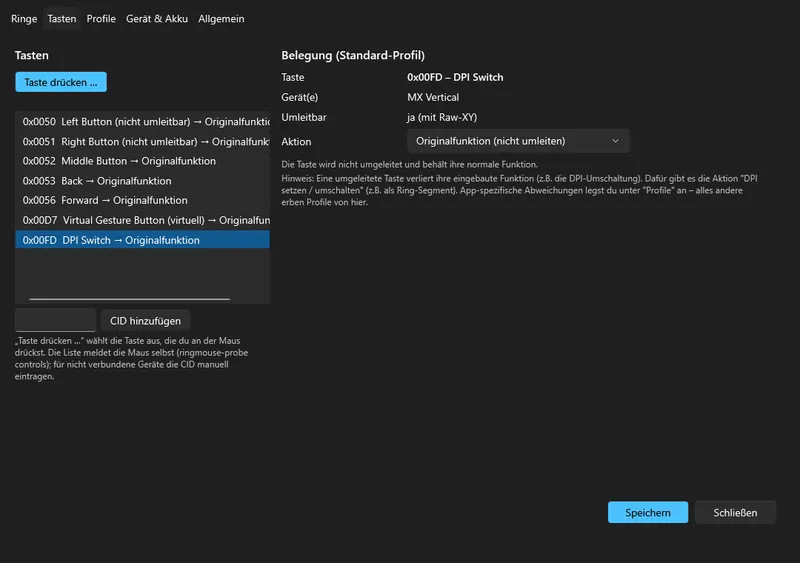
Task: Select 0x00D7 Virtual Gesture Button row
Action: point(142,220)
